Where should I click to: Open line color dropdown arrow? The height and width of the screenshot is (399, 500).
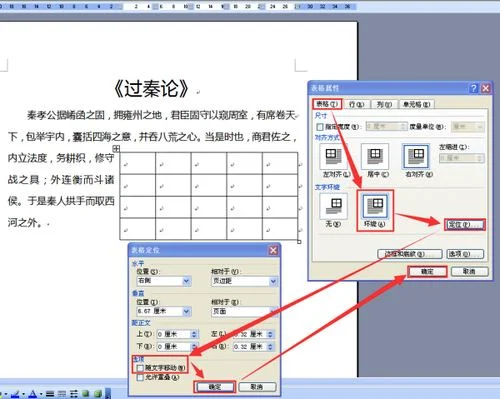23,394
